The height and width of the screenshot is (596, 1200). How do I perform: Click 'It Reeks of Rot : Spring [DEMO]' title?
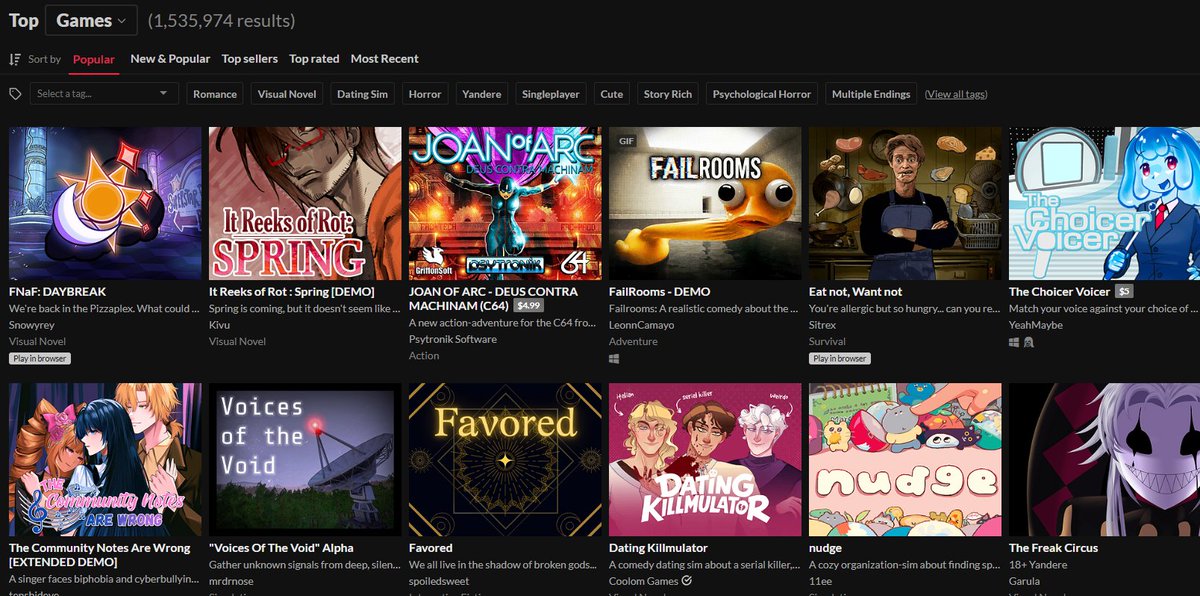(x=291, y=292)
